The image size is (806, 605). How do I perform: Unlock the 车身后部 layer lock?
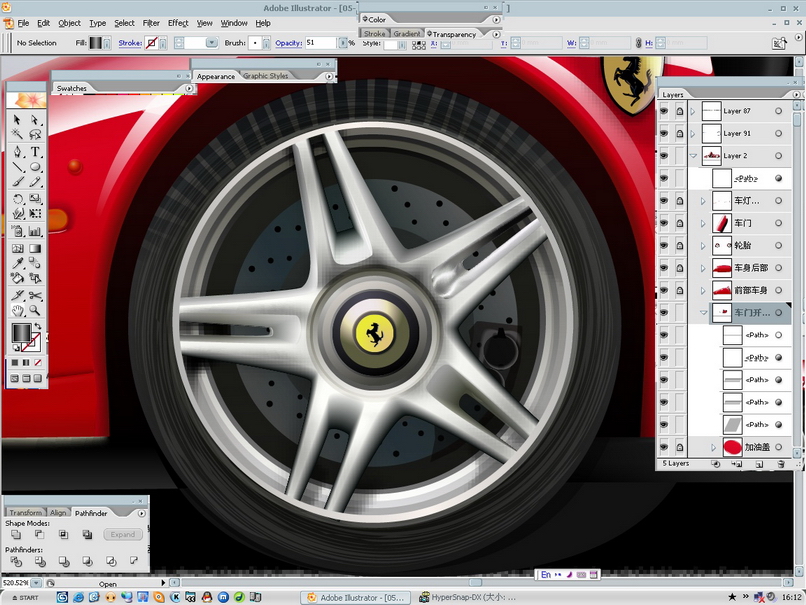(680, 268)
